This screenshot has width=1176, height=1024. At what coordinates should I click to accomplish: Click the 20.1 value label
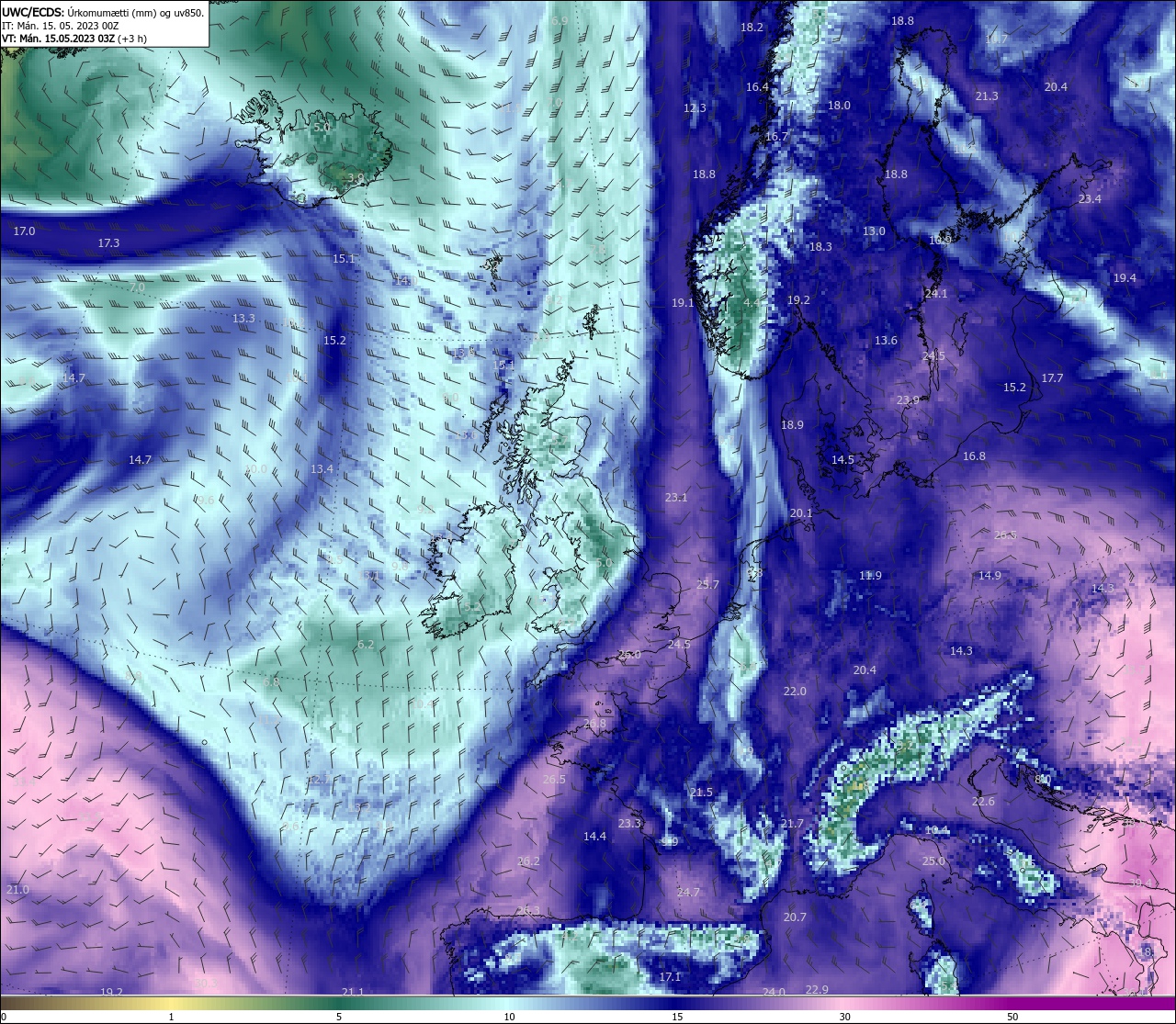click(x=801, y=513)
